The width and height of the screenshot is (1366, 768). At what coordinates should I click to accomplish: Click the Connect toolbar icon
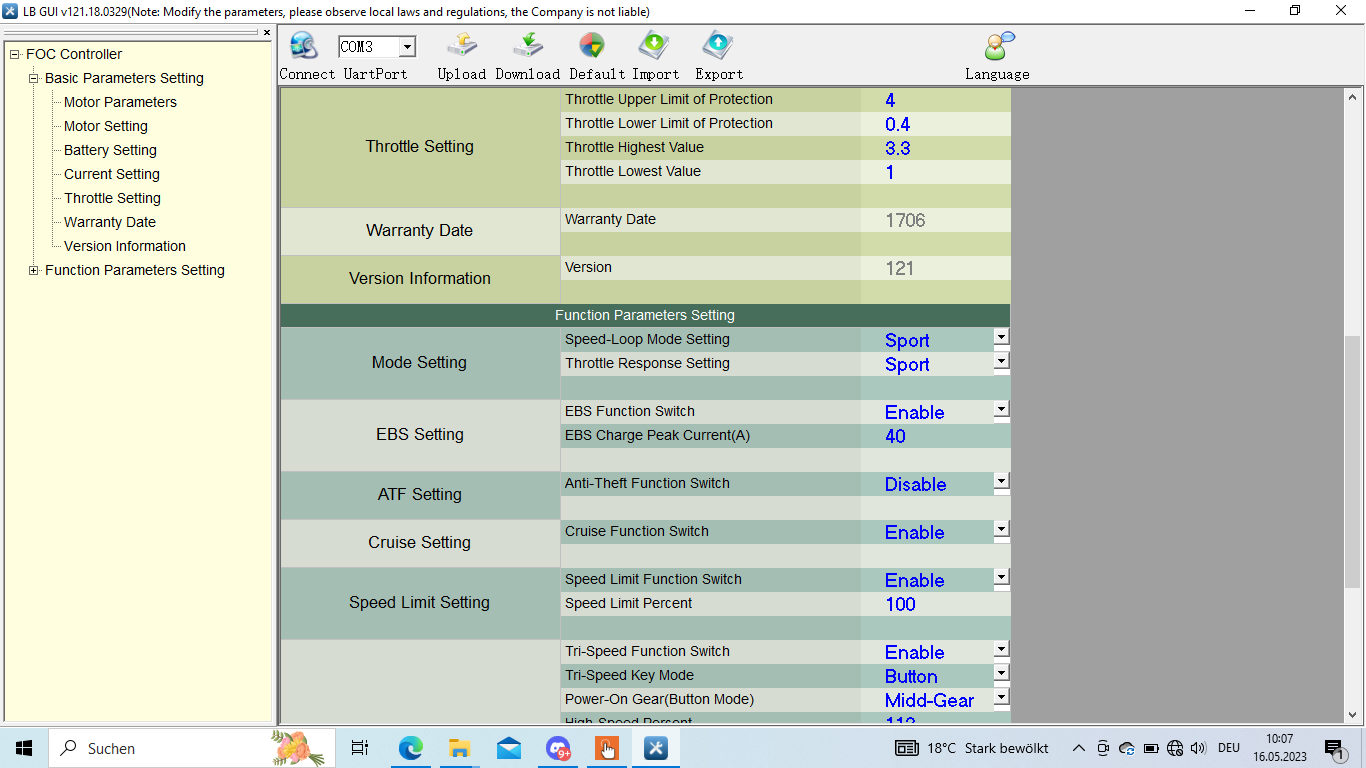click(x=303, y=47)
